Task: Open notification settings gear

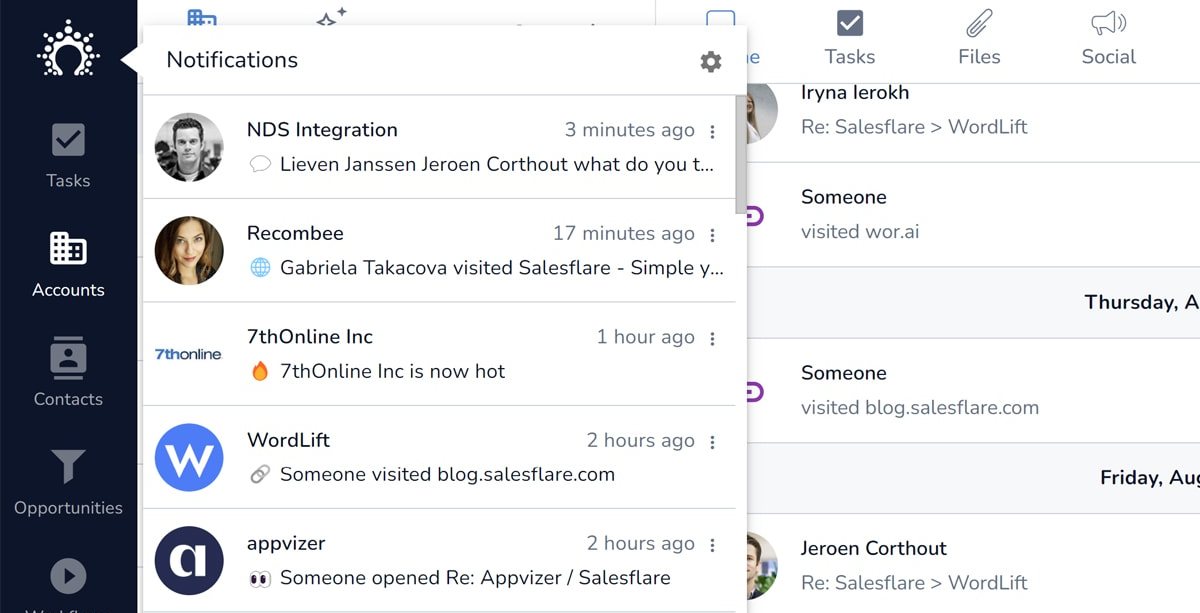Action: pyautogui.click(x=711, y=62)
